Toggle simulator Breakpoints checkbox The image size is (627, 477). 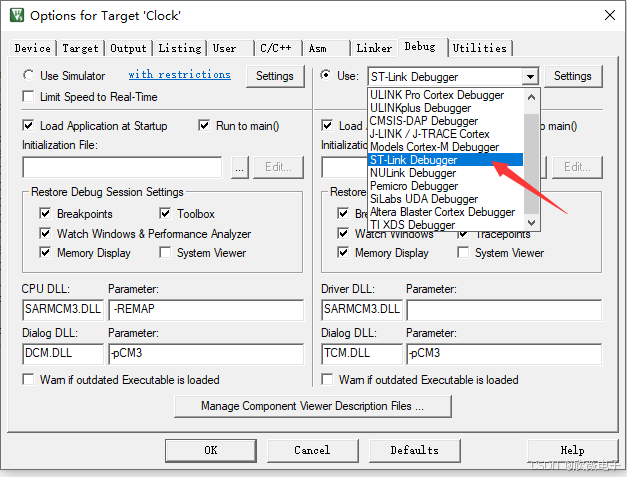[45, 213]
